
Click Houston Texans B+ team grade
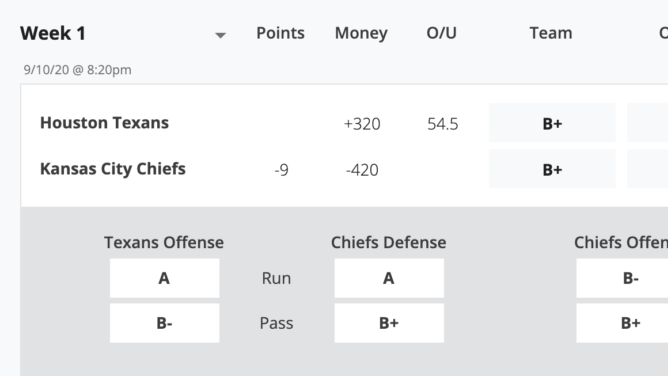tap(552, 123)
